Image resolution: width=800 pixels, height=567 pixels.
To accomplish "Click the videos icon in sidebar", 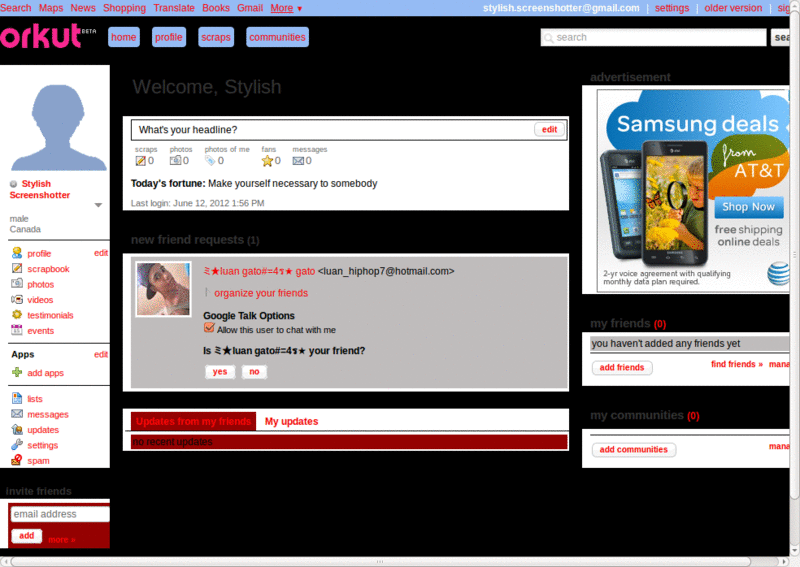I will tap(17, 300).
